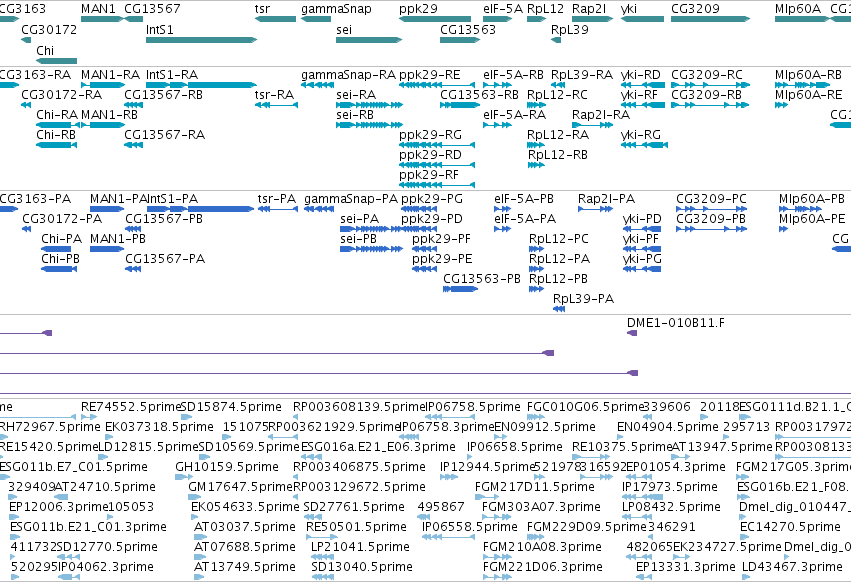Click transcript Mlp60A-RB
Screen dimensions: 851x582
tap(809, 74)
